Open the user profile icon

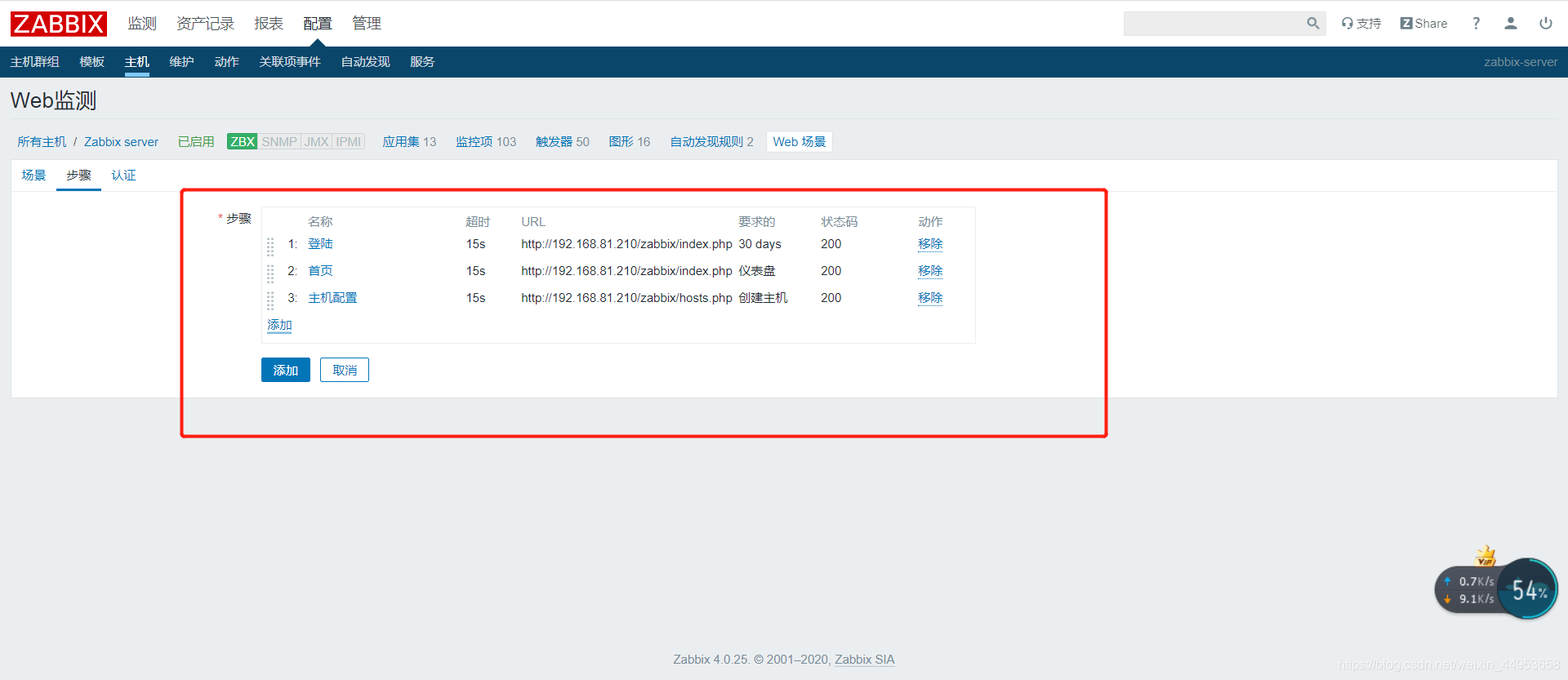(x=1511, y=24)
